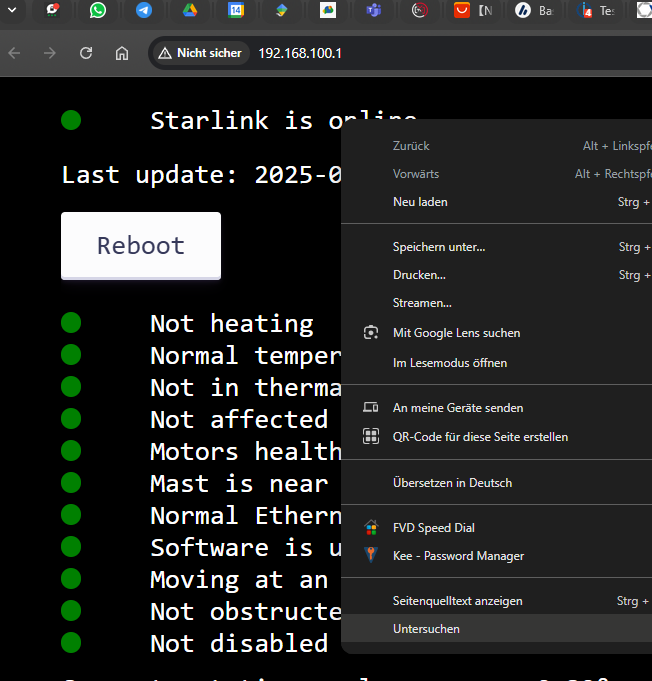Click the Moving at an status text
The width and height of the screenshot is (652, 681).
239,580
